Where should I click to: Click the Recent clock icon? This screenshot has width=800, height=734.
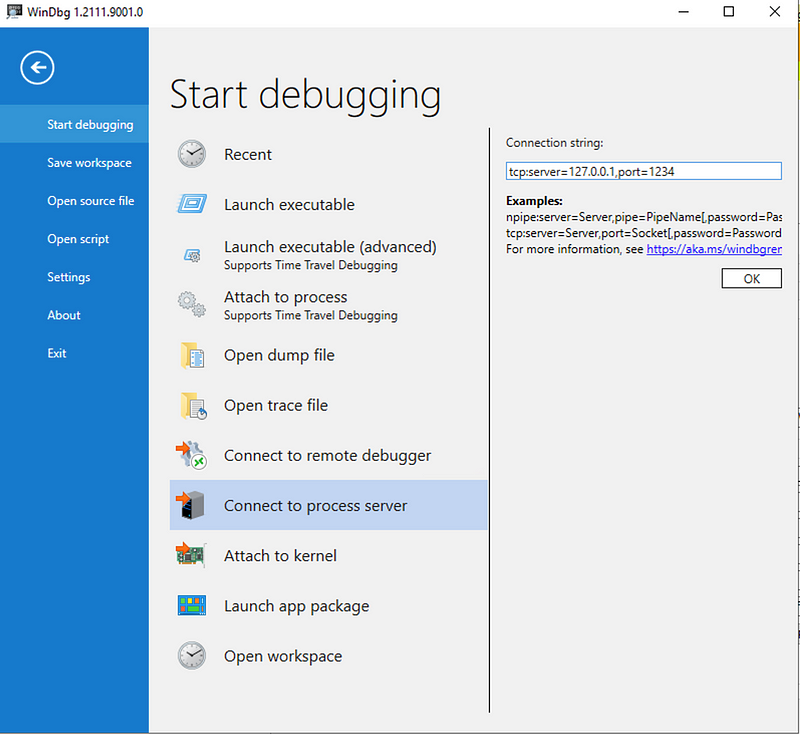[192, 154]
